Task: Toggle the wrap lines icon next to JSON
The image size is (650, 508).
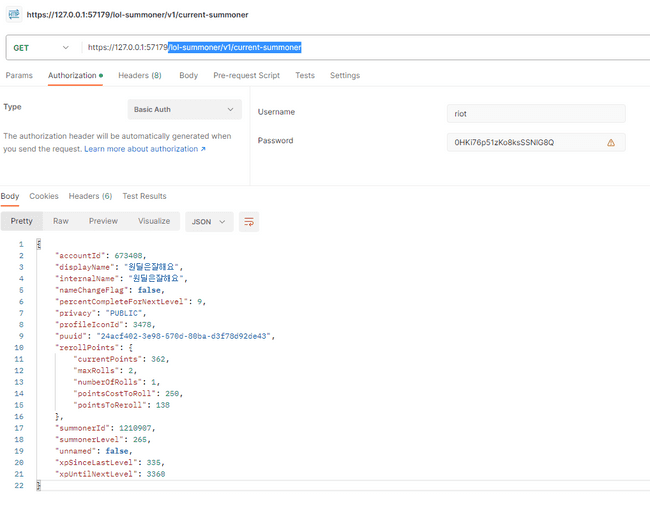Action: (249, 221)
